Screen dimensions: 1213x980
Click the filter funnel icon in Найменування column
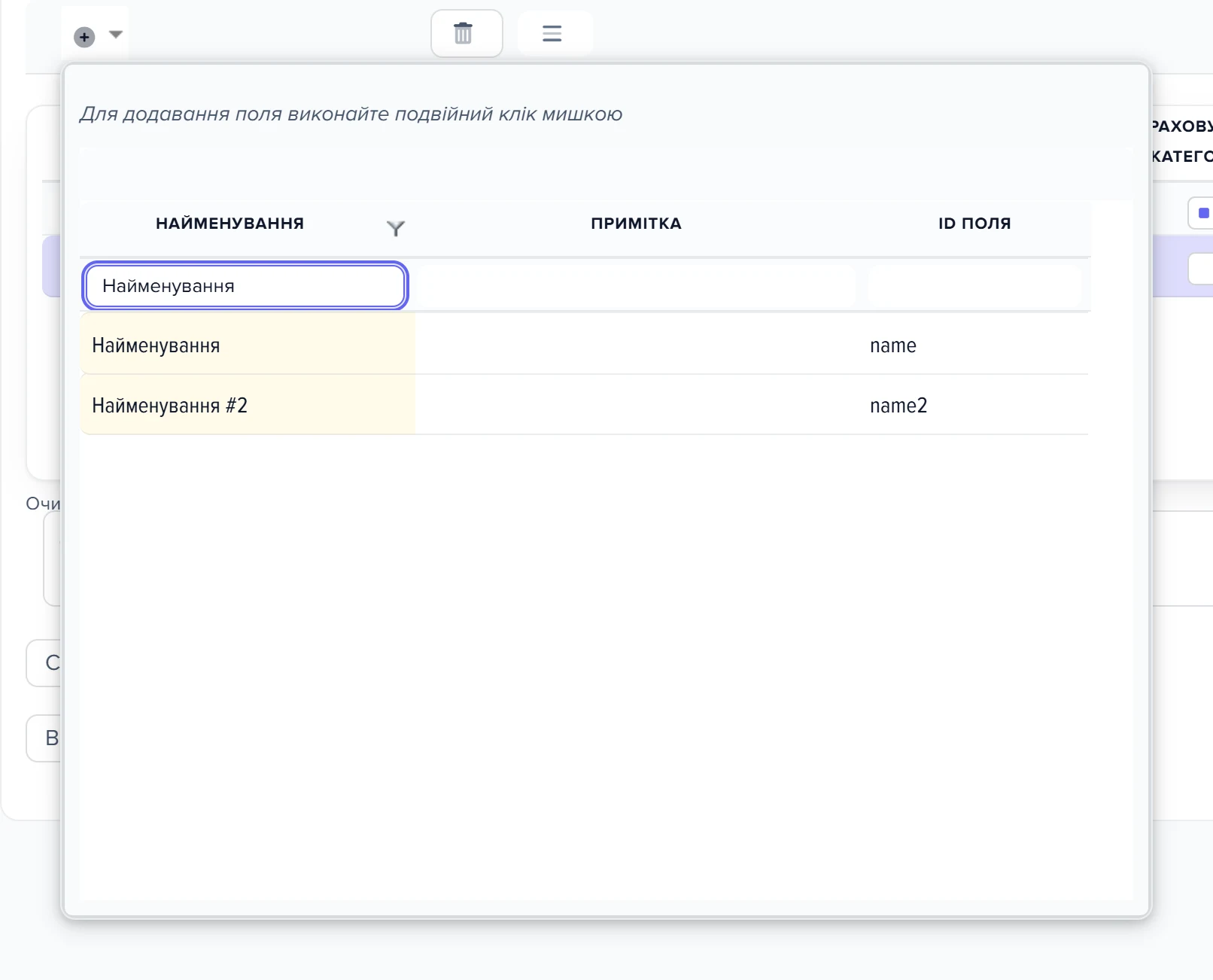pyautogui.click(x=396, y=228)
